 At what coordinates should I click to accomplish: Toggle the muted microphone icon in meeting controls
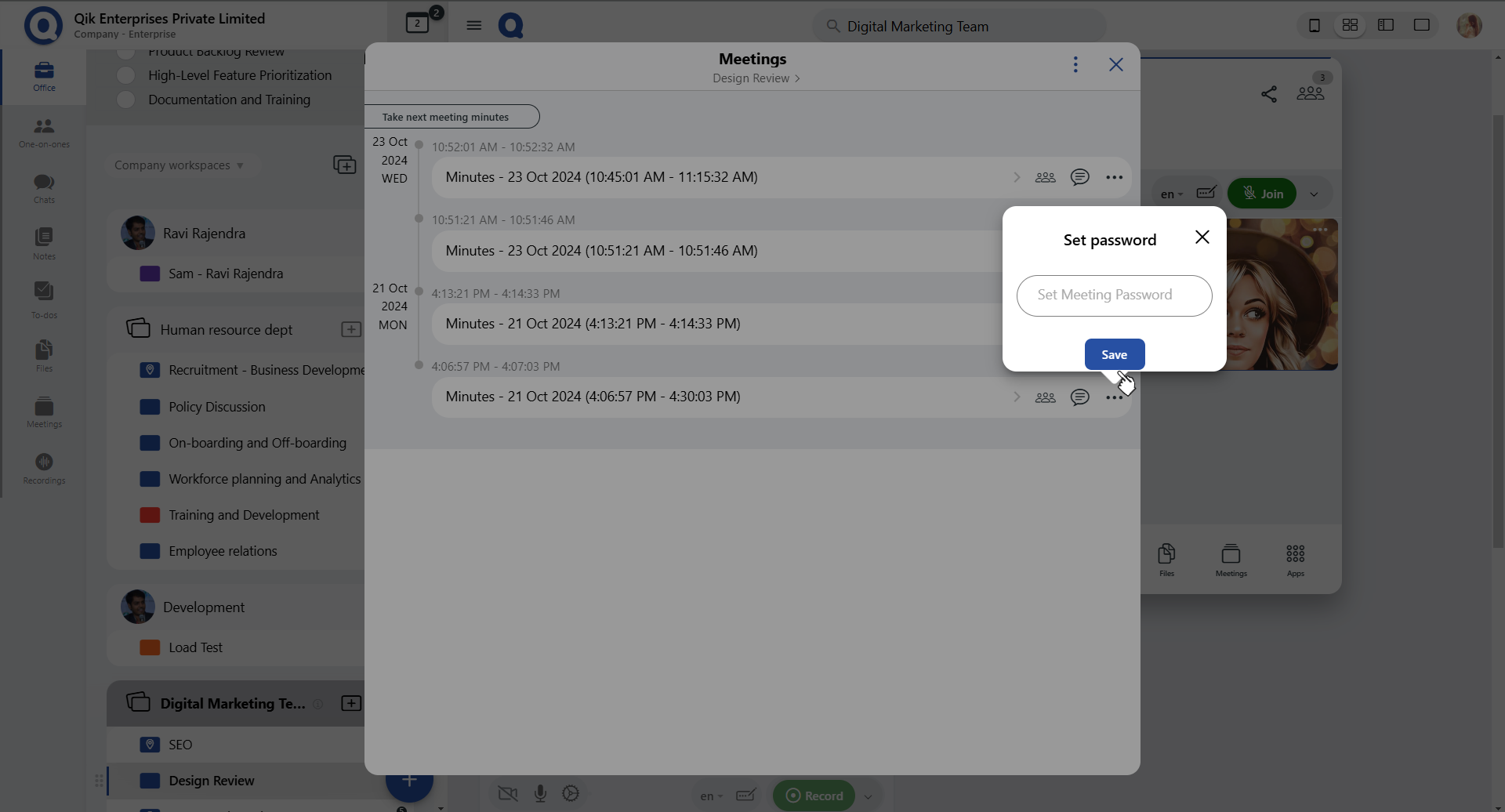(x=540, y=793)
